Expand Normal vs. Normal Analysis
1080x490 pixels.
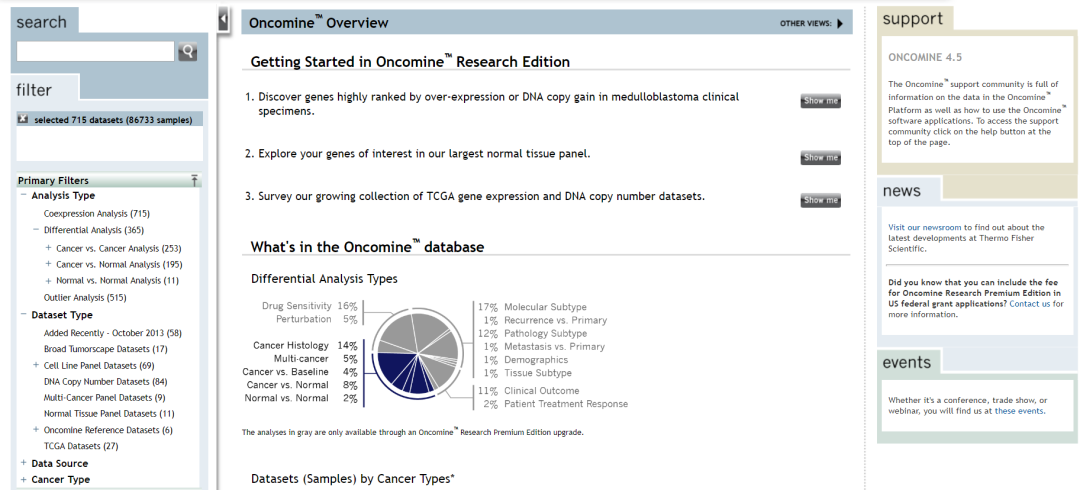click(48, 280)
